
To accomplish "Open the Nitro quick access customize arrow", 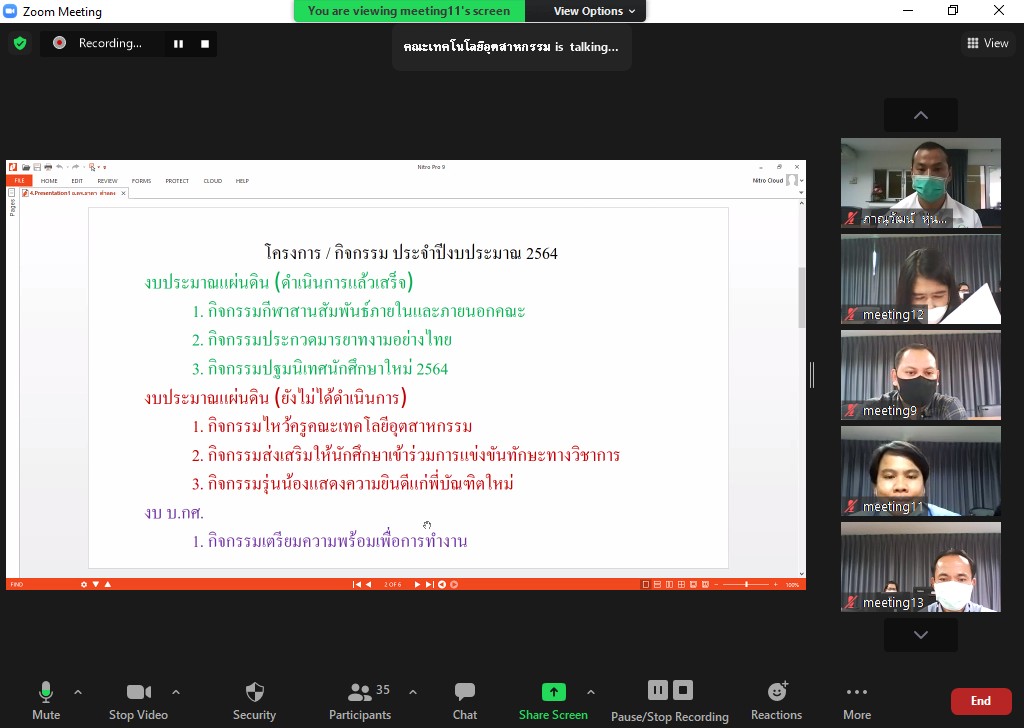I will (x=104, y=168).
